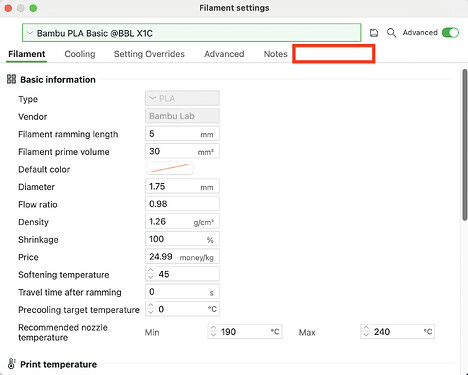Screen dimensions: 468x375
Task: Edit the Flow ratio field
Action: tap(182, 204)
